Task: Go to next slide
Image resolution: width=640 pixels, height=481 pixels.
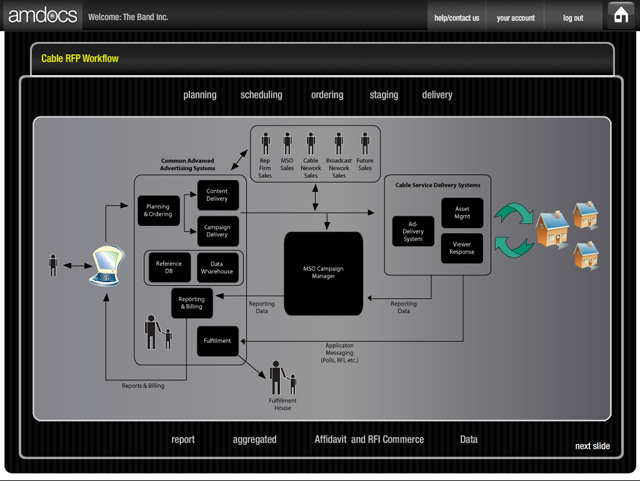Action: pyautogui.click(x=592, y=446)
